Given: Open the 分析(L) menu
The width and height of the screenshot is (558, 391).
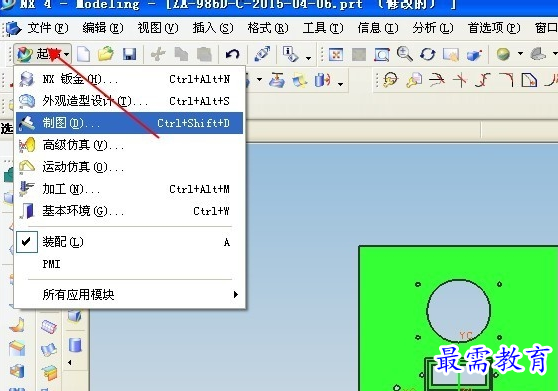Looking at the screenshot, I should (433, 28).
